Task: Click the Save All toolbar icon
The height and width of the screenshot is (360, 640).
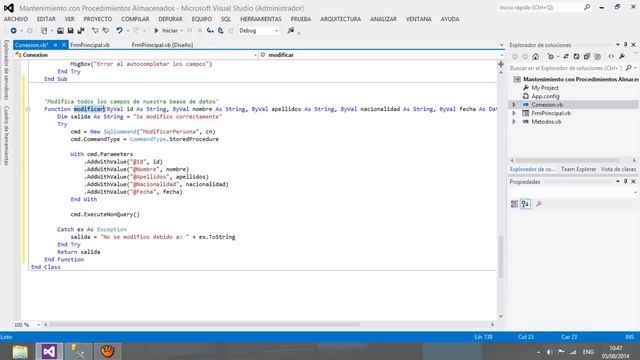Action: pos(81,31)
